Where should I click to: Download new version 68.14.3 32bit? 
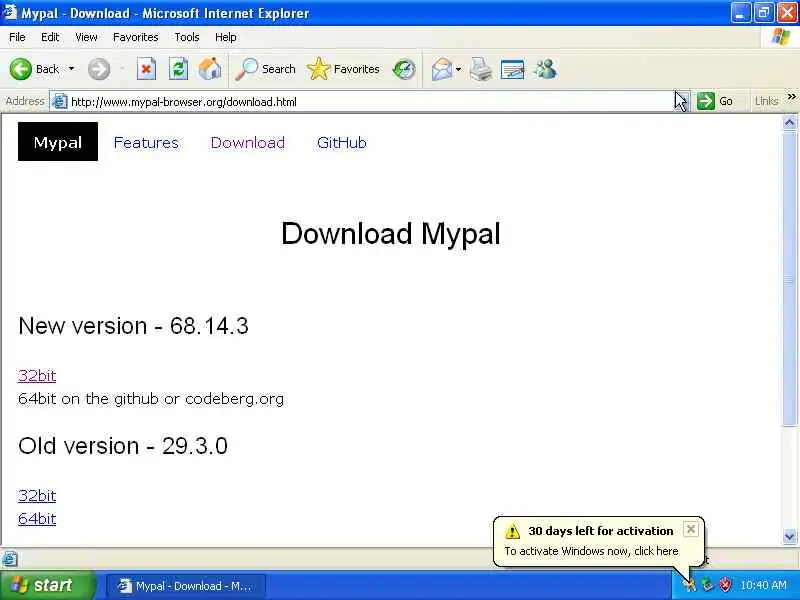(x=37, y=376)
